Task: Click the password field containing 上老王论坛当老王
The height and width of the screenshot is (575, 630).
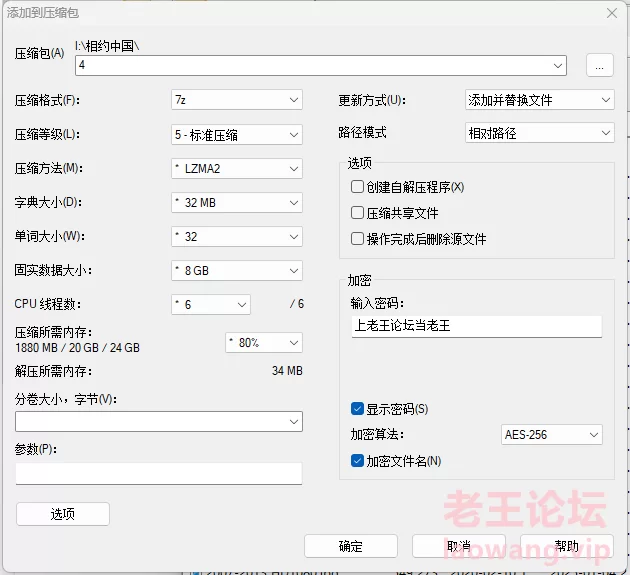Action: pyautogui.click(x=477, y=326)
